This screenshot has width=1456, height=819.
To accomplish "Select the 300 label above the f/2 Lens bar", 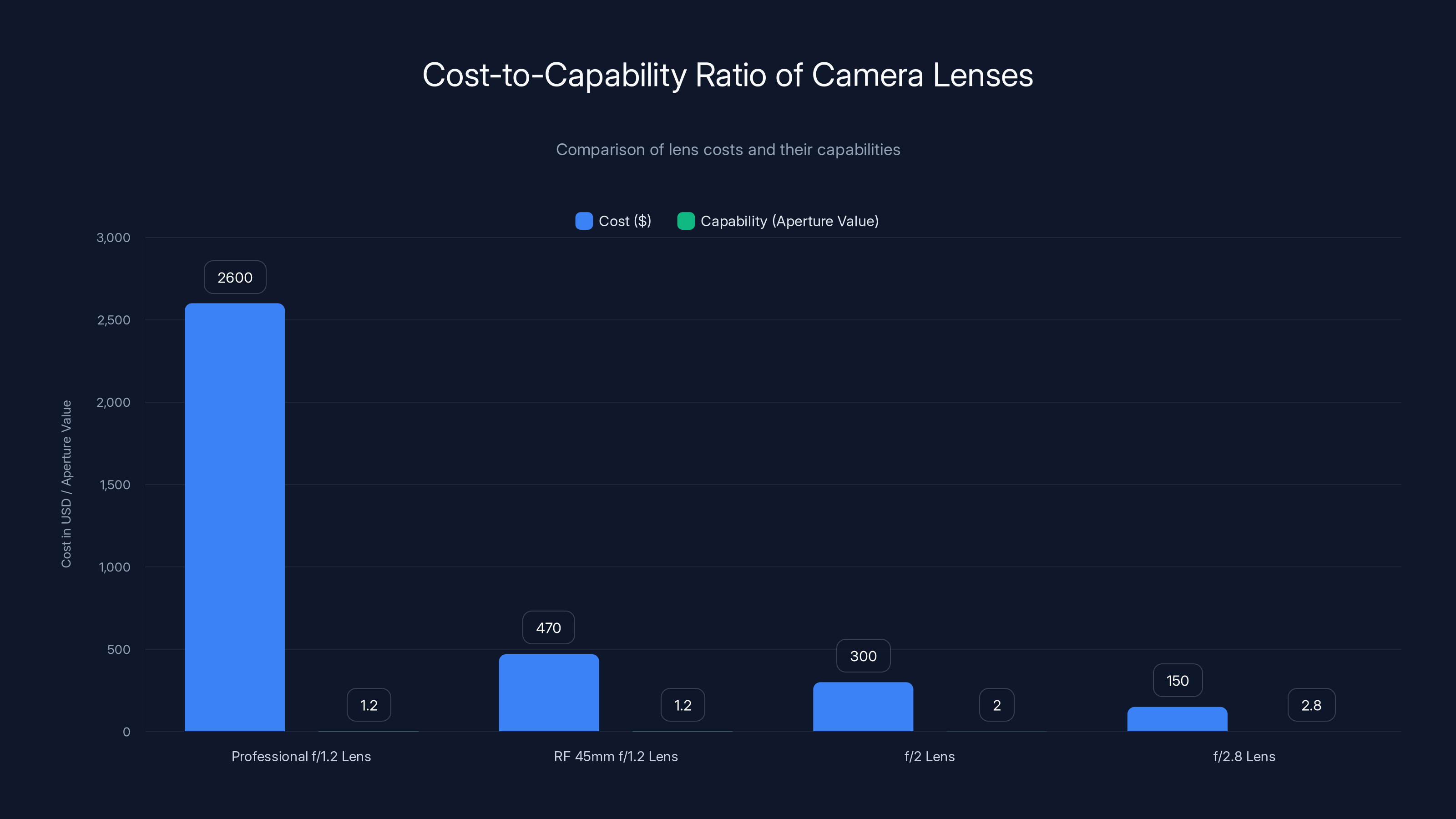I will click(863, 656).
